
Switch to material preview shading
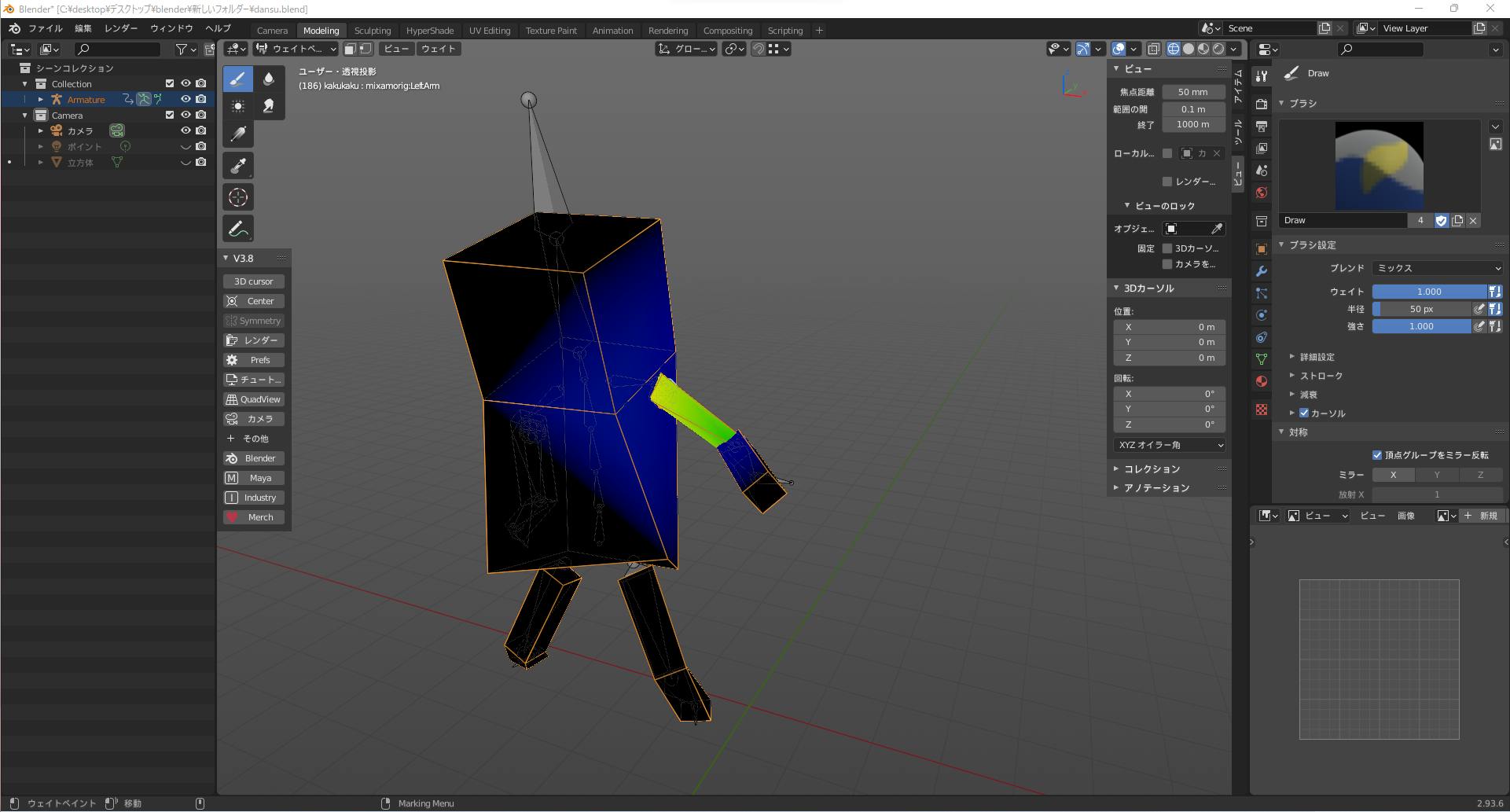point(1203,49)
